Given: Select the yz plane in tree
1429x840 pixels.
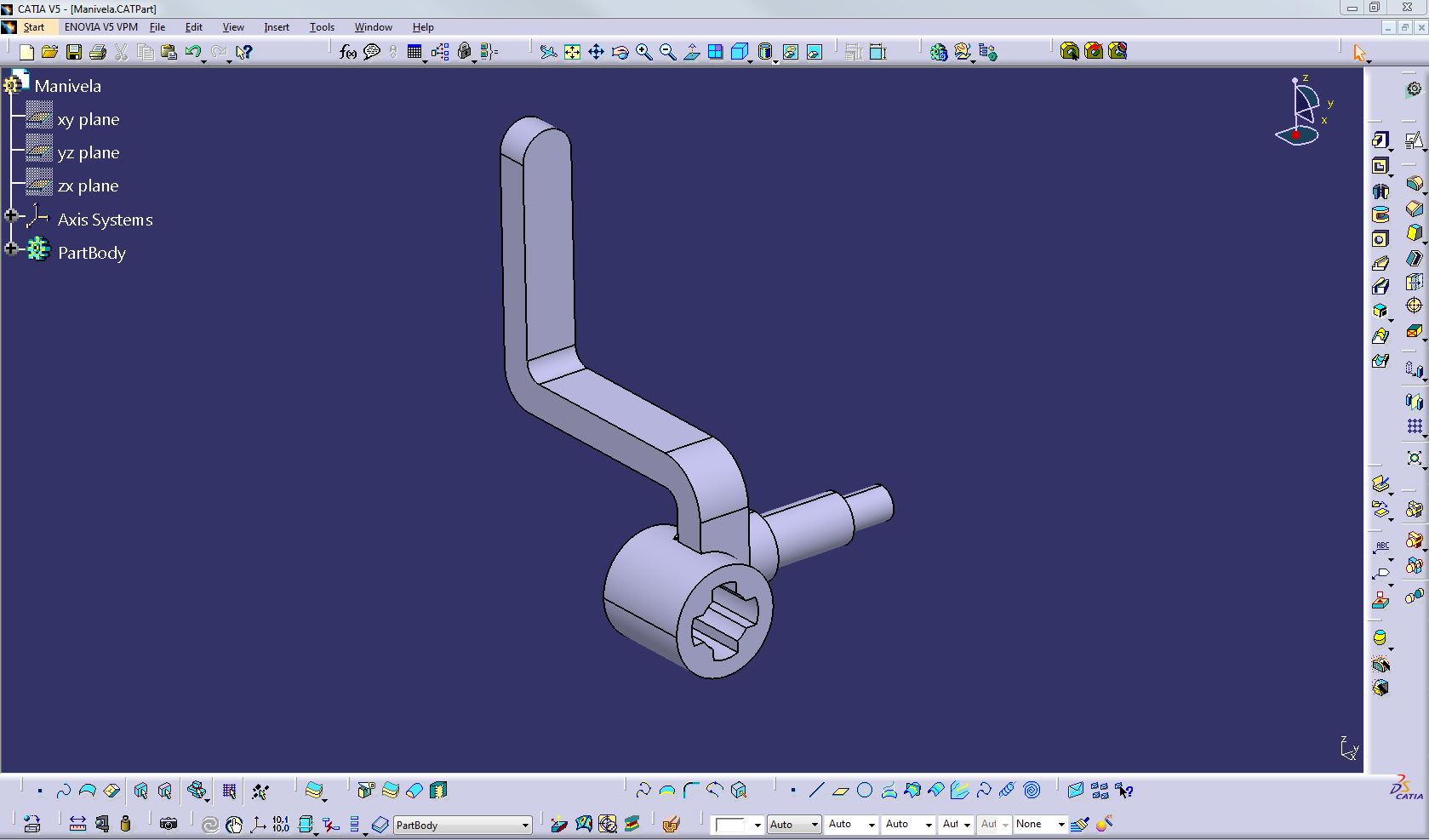Looking at the screenshot, I should point(89,153).
